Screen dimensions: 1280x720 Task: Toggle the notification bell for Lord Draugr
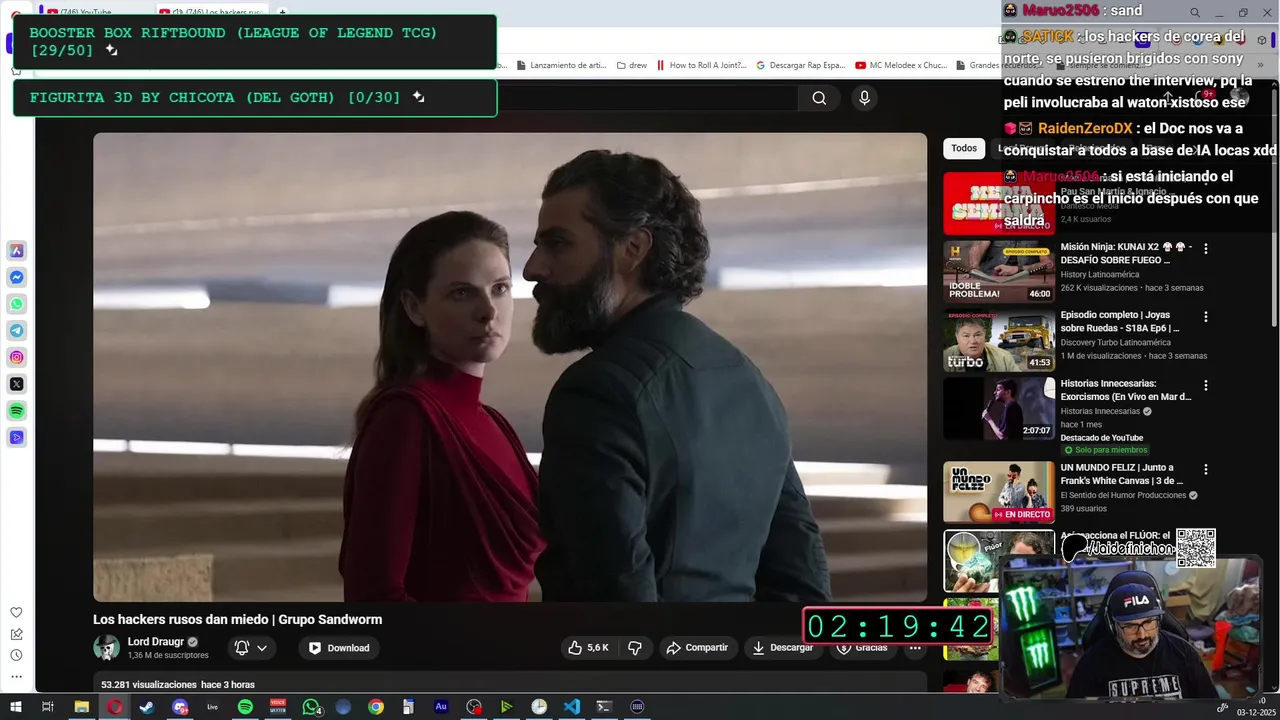point(241,648)
